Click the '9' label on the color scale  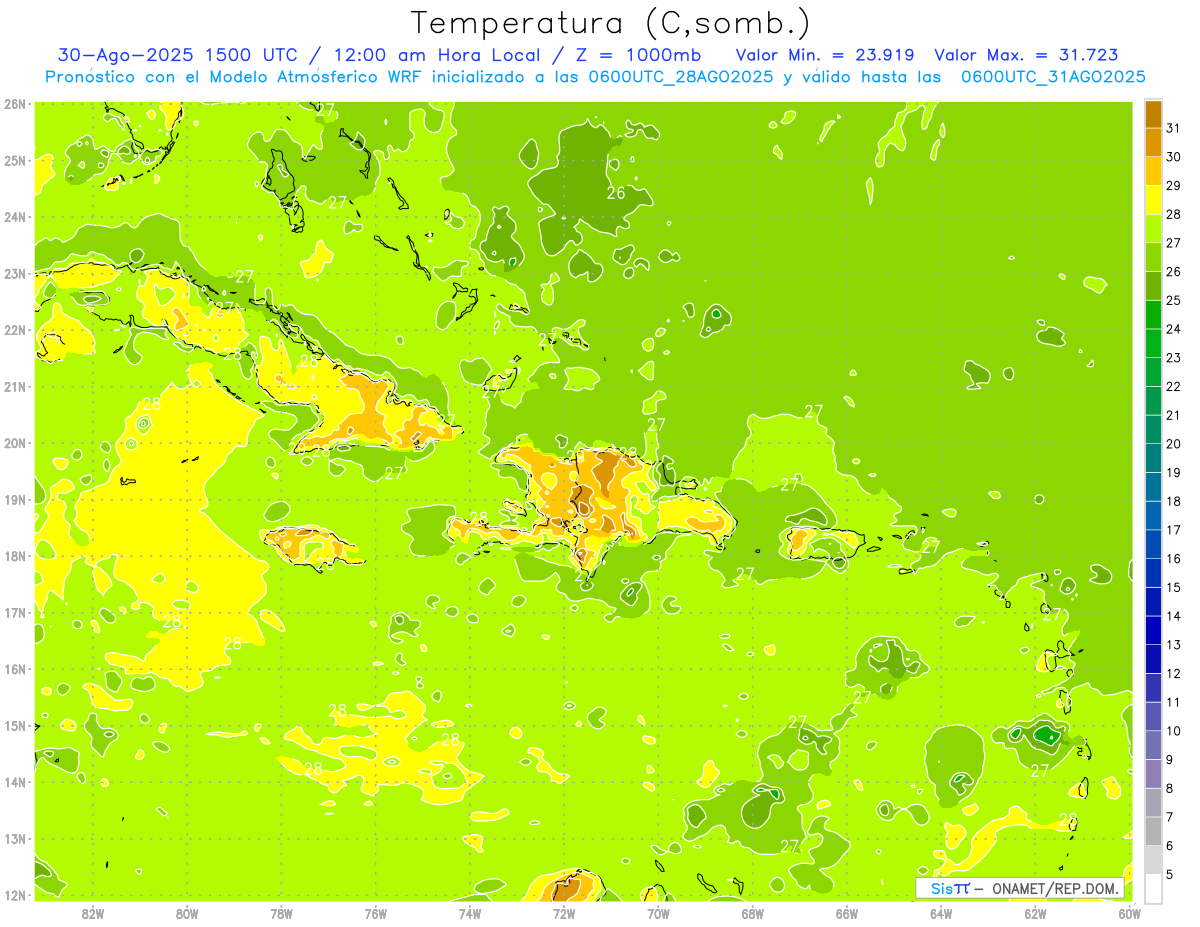1170,760
